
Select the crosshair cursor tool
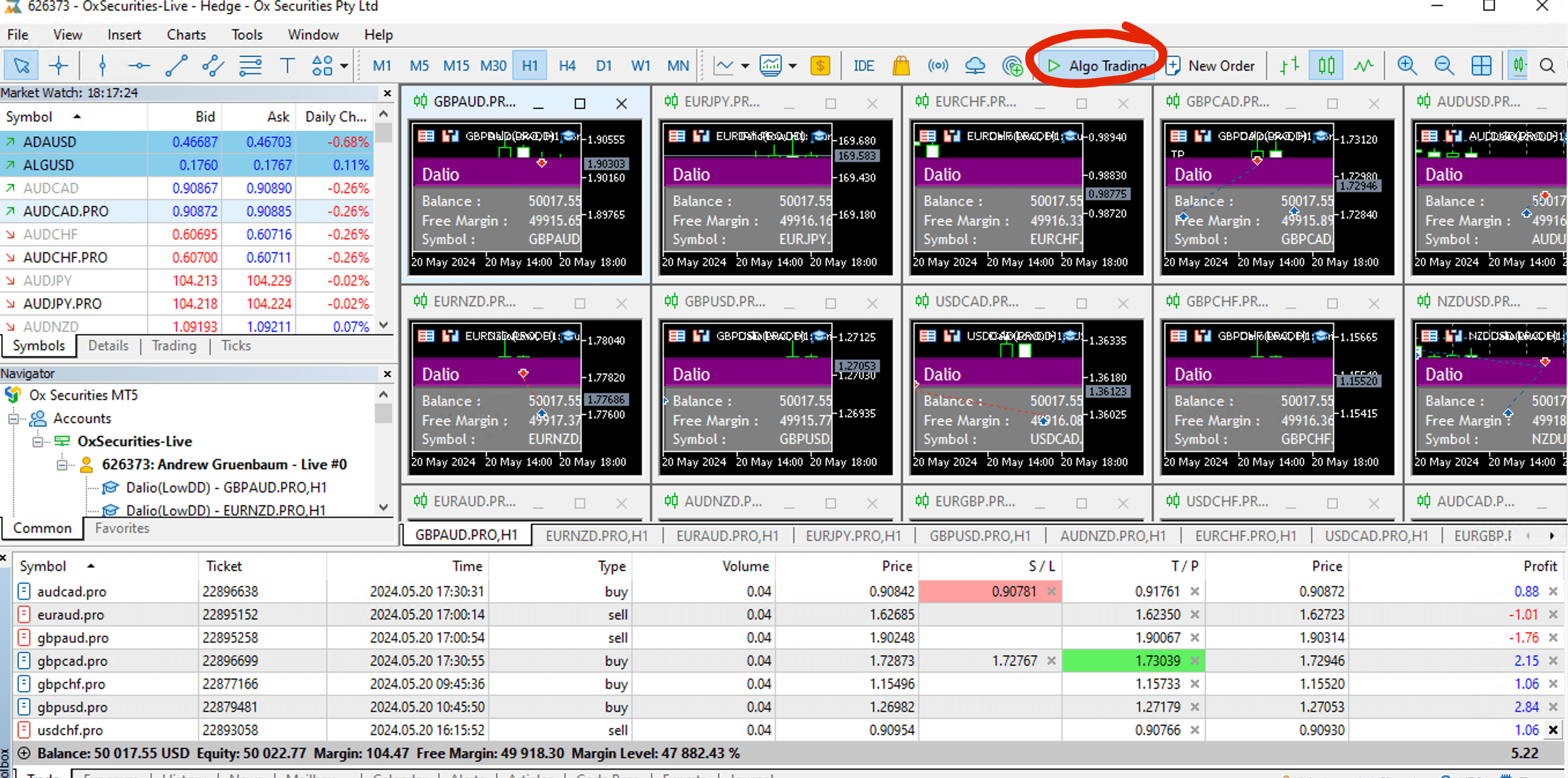(58, 66)
